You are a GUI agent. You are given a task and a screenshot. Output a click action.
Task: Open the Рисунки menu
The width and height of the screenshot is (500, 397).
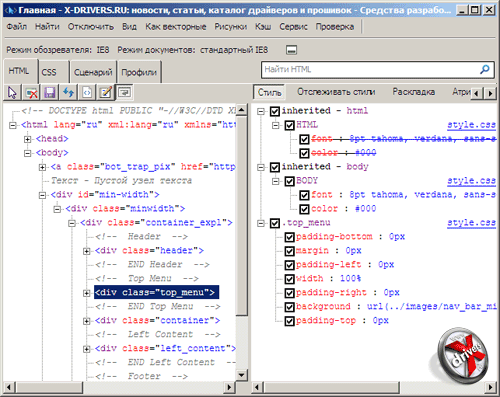coord(231,26)
